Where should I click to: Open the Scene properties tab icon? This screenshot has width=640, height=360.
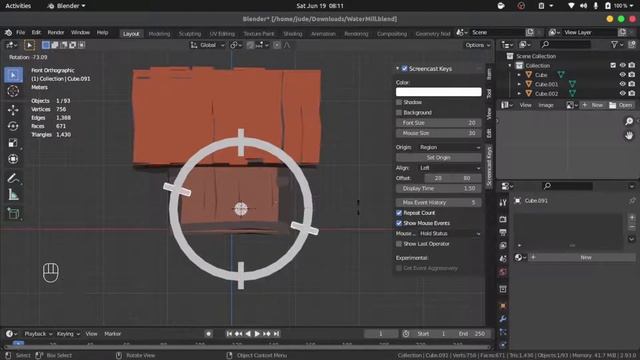coord(503,258)
